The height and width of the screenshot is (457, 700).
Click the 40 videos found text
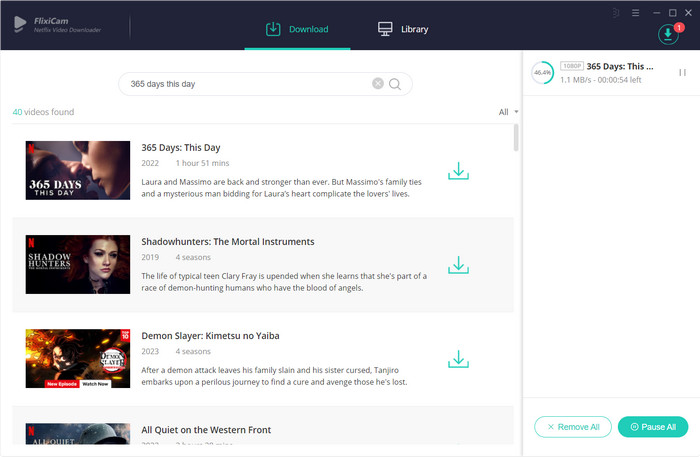(x=43, y=112)
